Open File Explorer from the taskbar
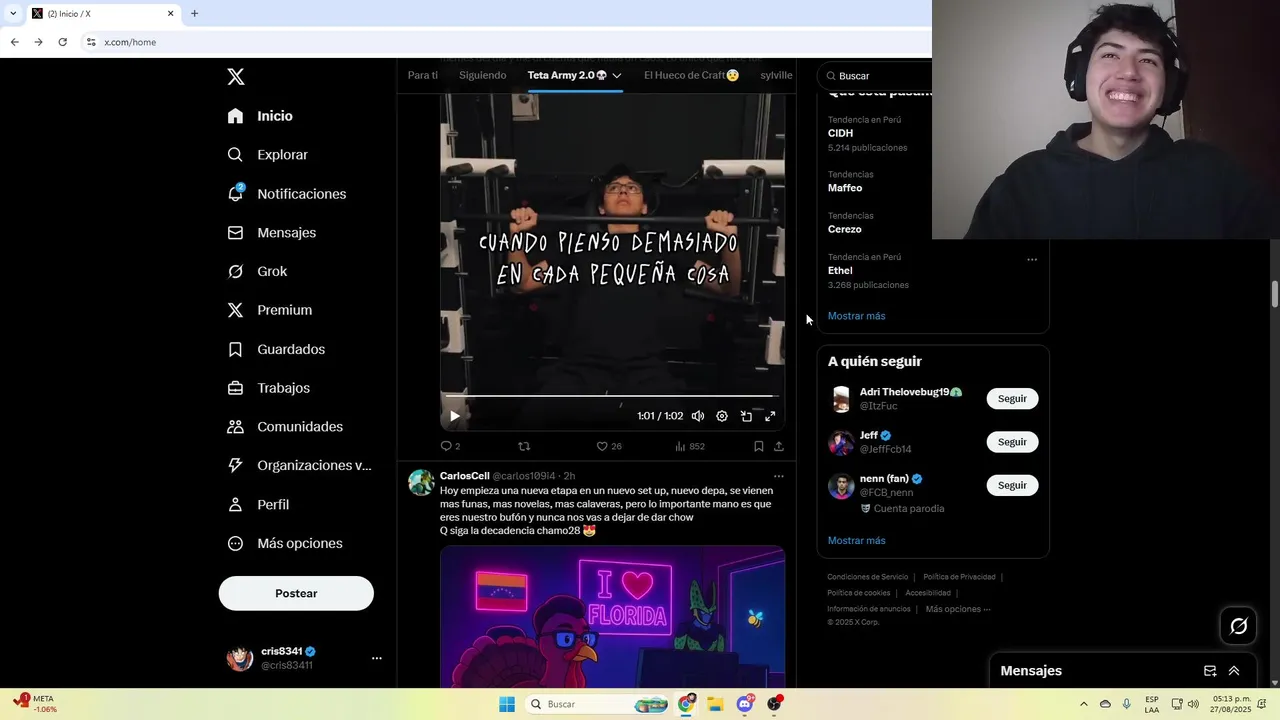 pos(715,704)
